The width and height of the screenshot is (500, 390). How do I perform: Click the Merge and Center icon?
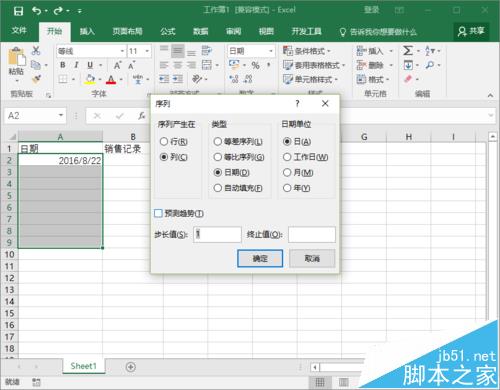[207, 65]
